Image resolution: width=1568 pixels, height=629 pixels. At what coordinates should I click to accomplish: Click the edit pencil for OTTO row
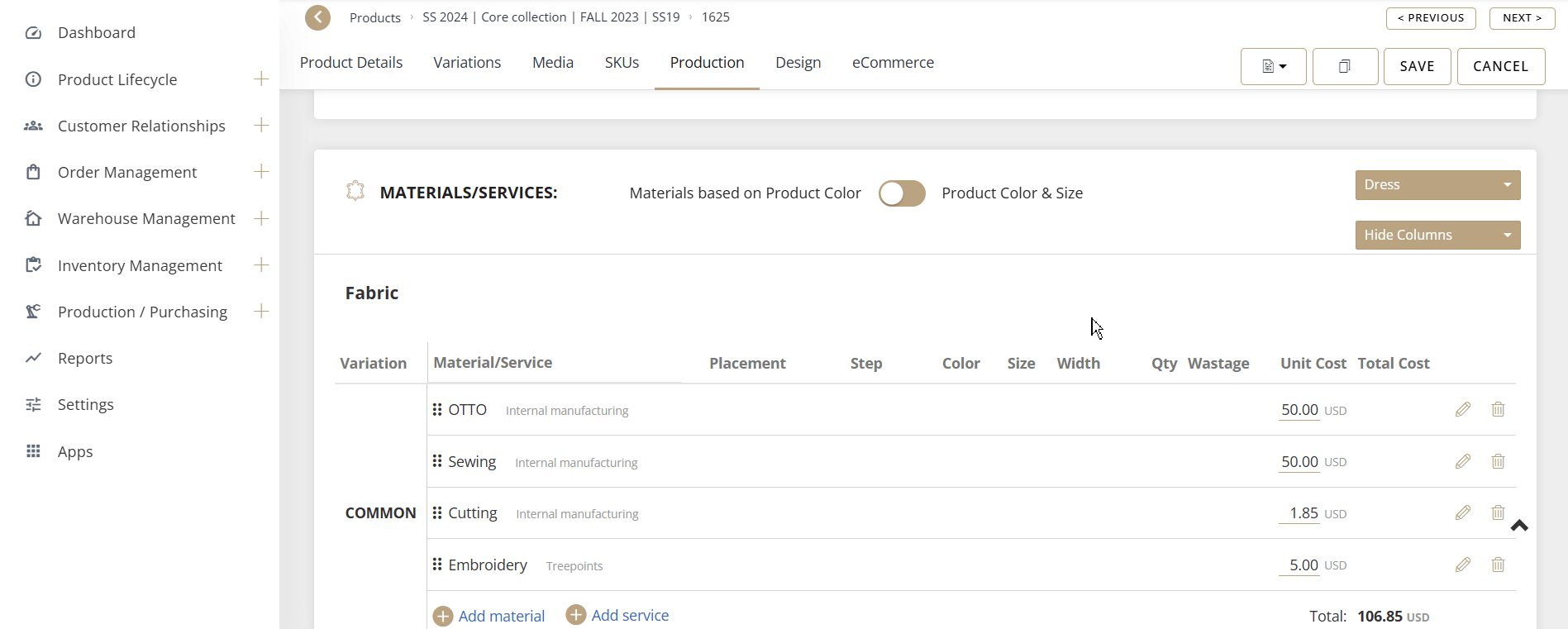(x=1462, y=410)
